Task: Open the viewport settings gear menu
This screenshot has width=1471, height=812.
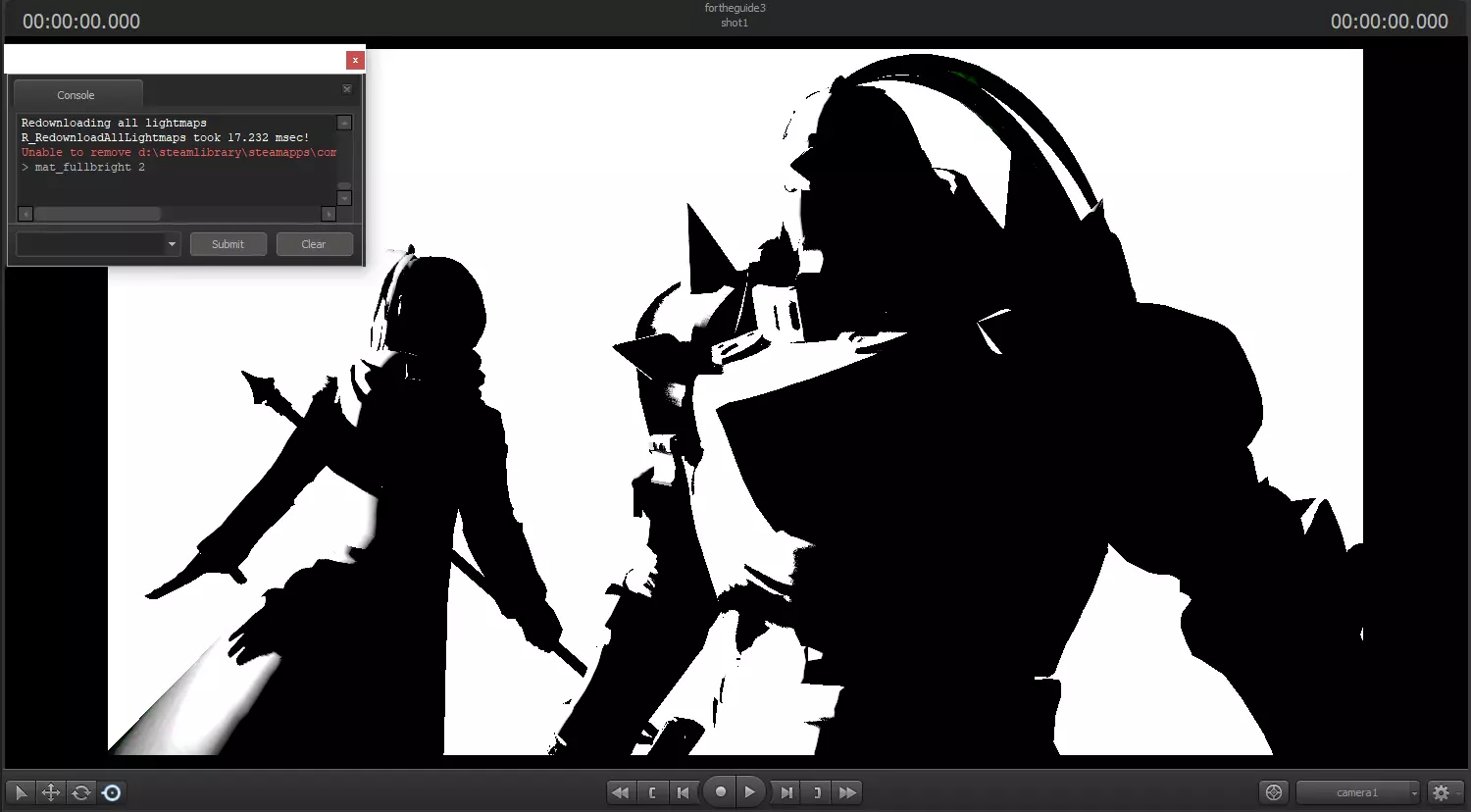Action: 1441,792
